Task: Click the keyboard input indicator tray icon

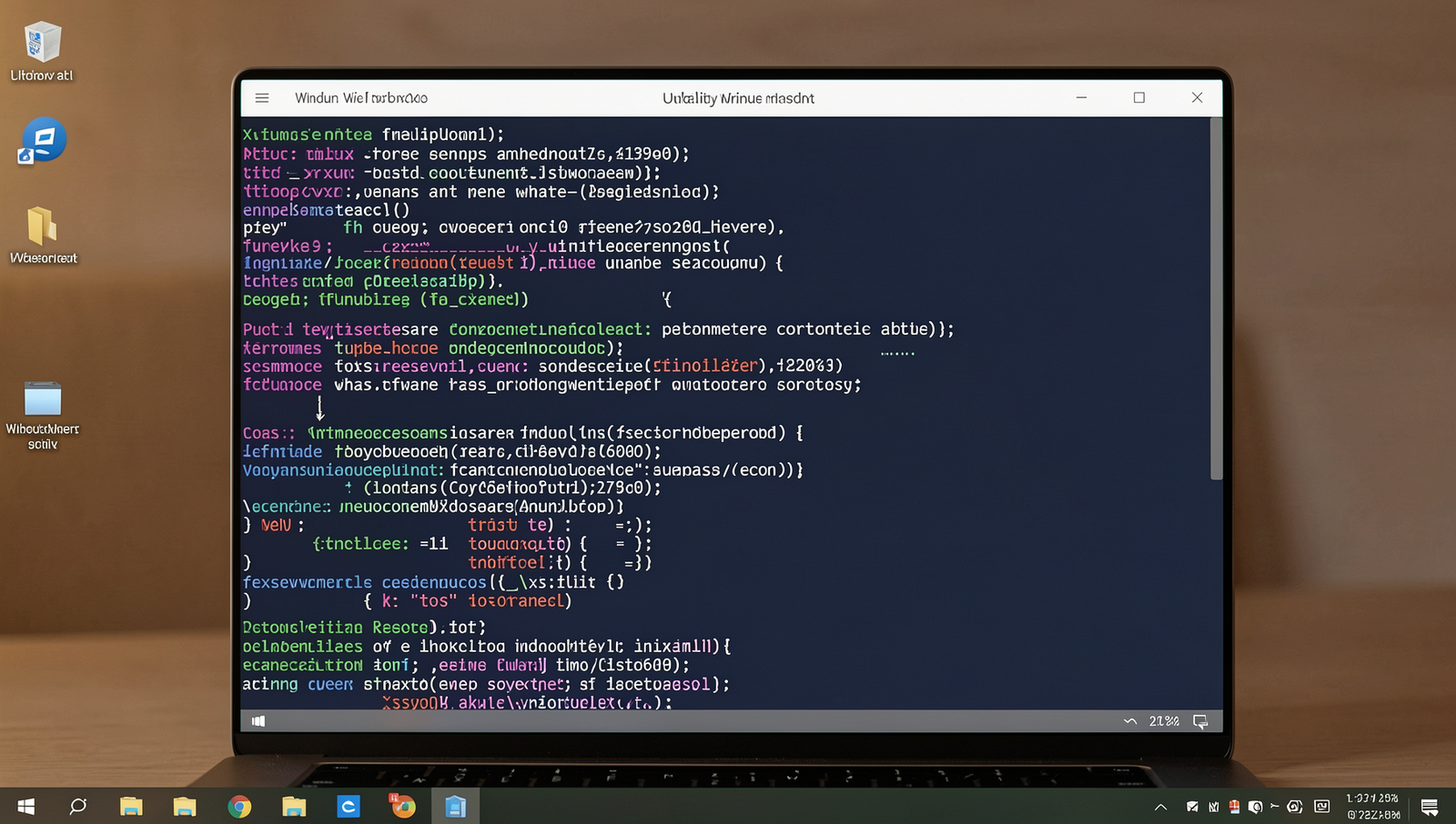Action: (x=1322, y=806)
